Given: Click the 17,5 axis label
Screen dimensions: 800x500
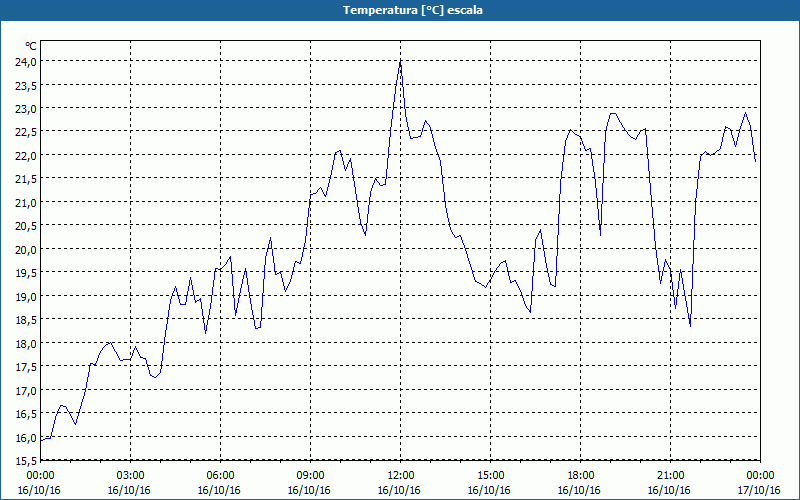Looking at the screenshot, I should click(26, 367).
